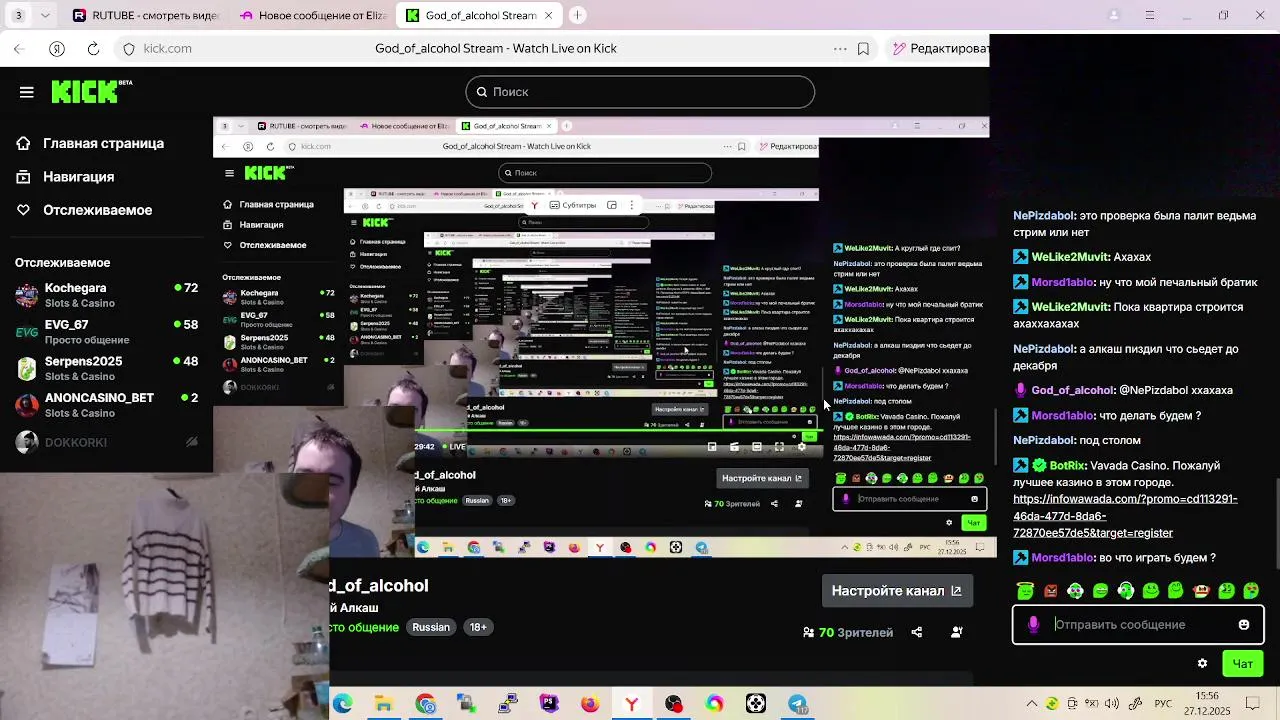Switch to Новое сообщение от Eliza tab
The image size is (1280, 720).
click(314, 15)
